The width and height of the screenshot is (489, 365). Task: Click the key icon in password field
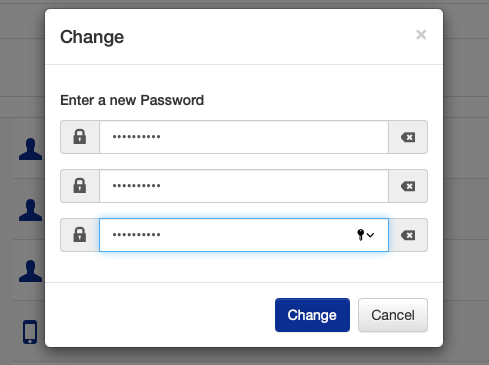[360, 235]
